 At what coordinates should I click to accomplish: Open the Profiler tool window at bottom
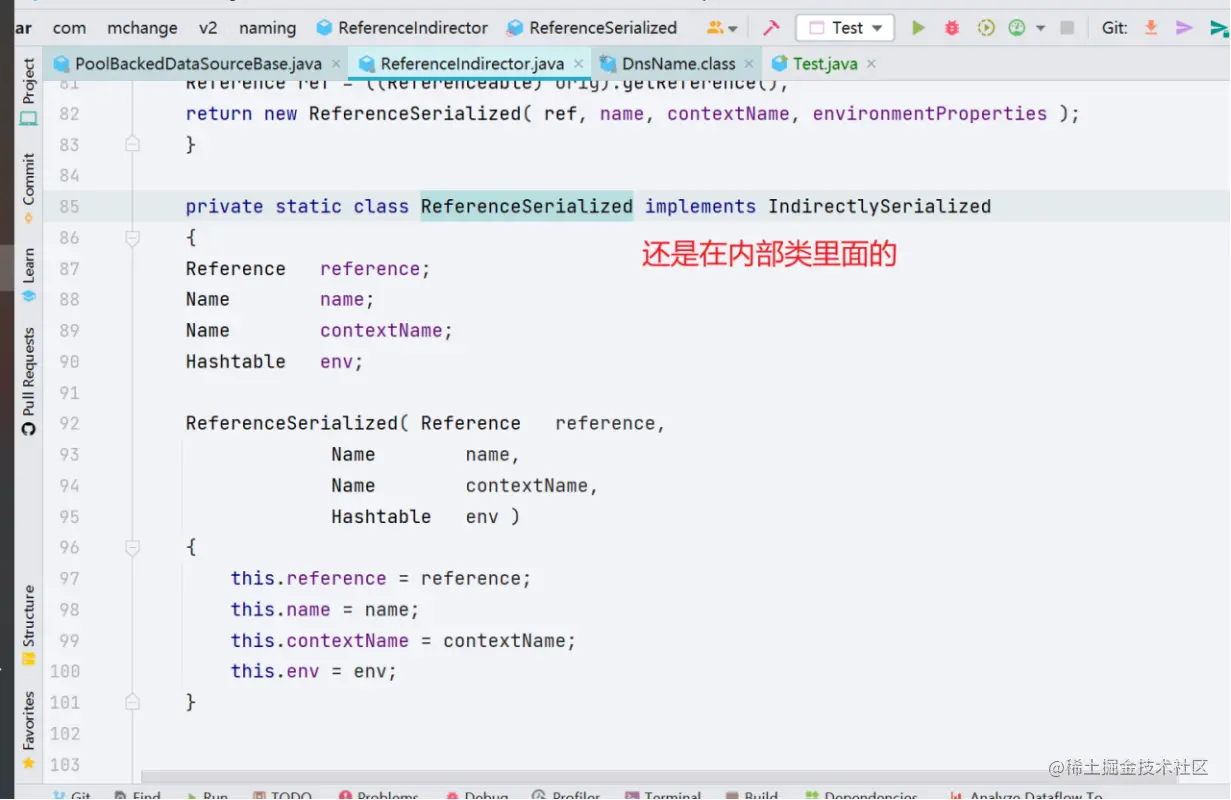point(566,796)
